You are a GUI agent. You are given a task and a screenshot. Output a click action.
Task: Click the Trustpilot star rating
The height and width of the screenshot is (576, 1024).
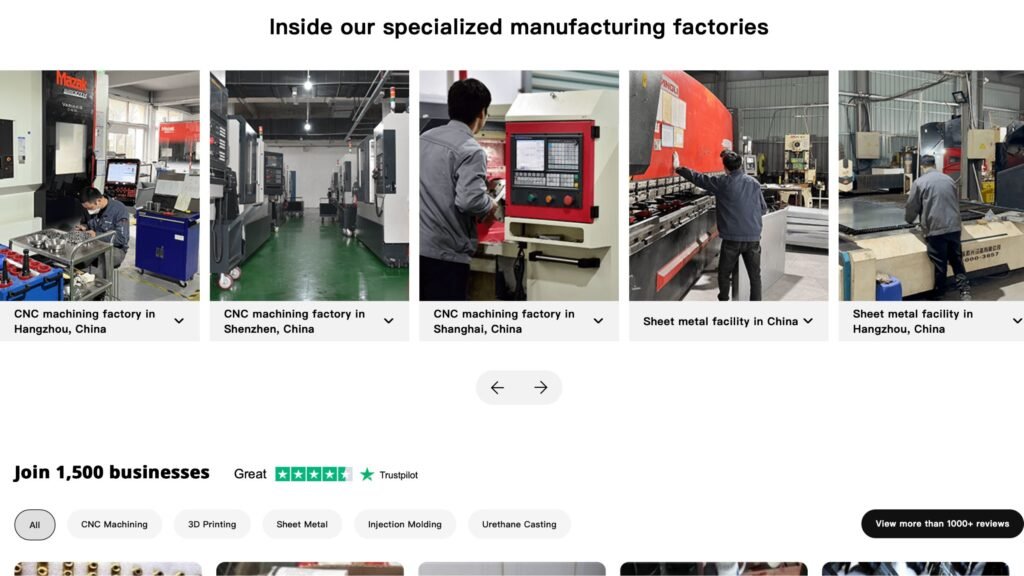click(313, 474)
